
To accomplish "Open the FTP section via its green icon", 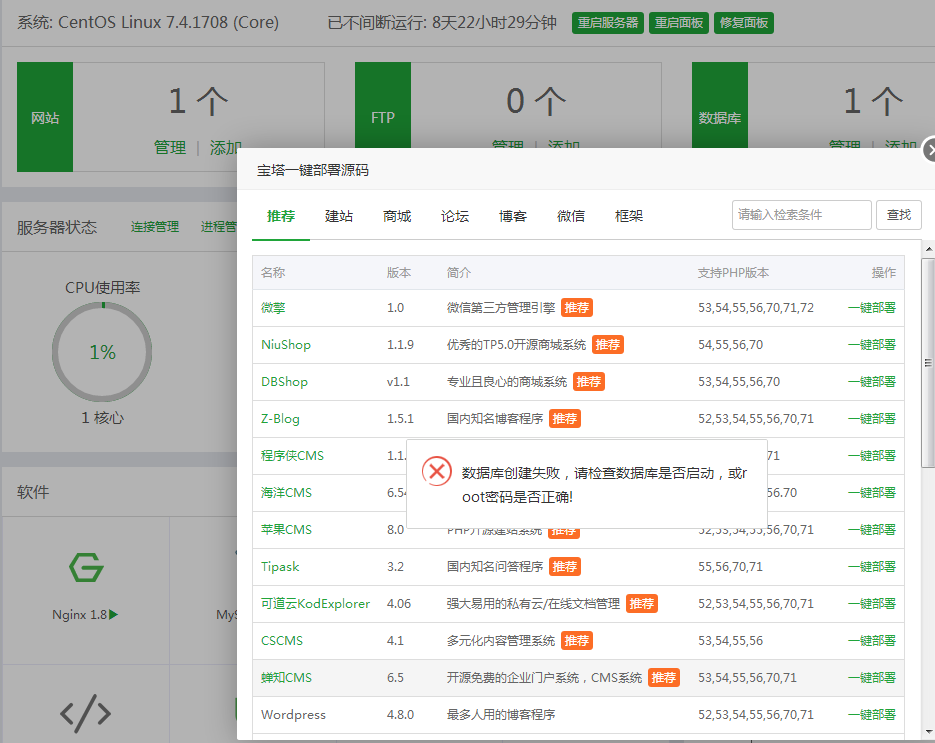I will click(382, 117).
